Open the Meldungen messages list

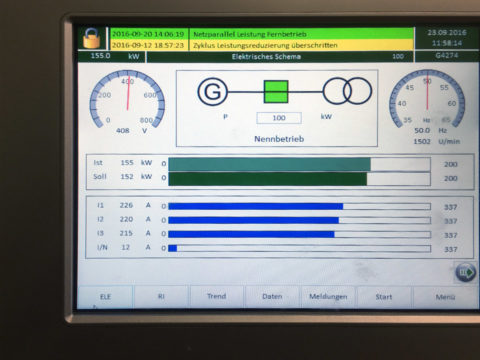(x=328, y=296)
